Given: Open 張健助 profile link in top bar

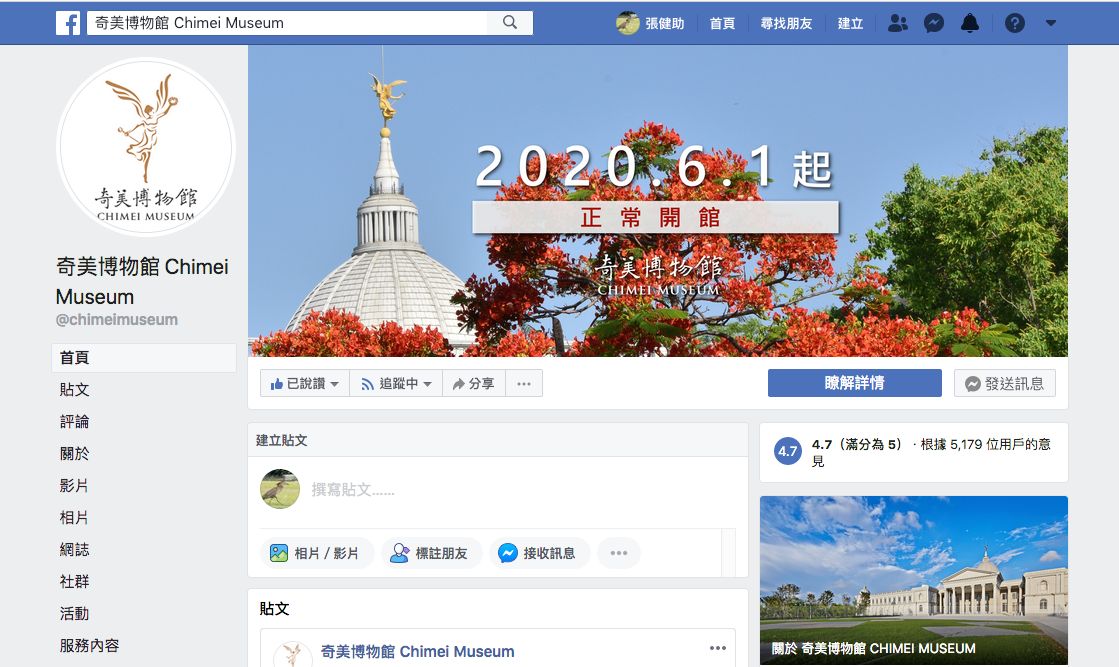Looking at the screenshot, I should pyautogui.click(x=650, y=24).
